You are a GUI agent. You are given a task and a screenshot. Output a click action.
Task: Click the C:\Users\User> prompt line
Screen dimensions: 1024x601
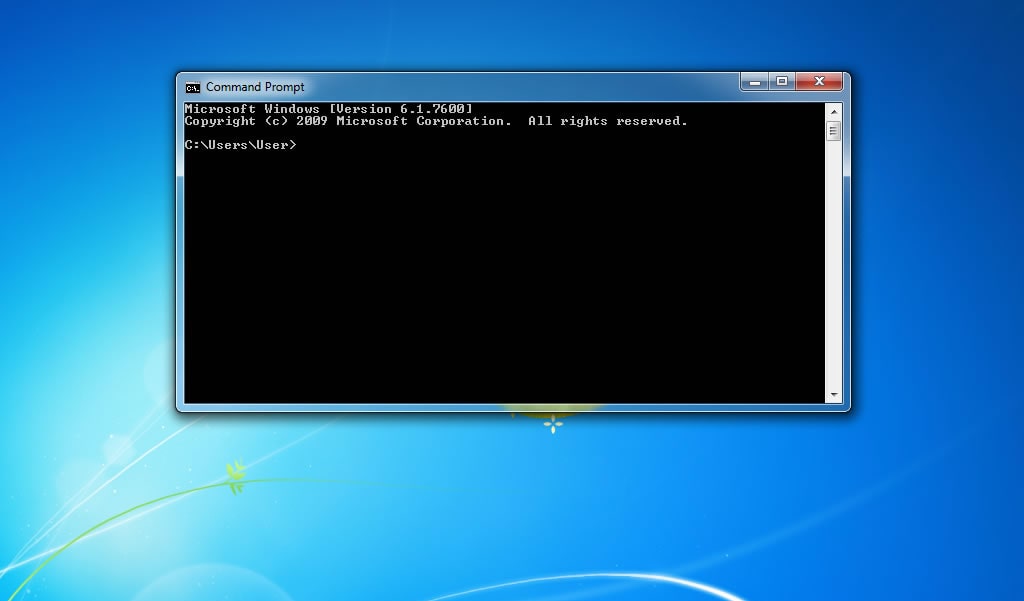coord(240,145)
